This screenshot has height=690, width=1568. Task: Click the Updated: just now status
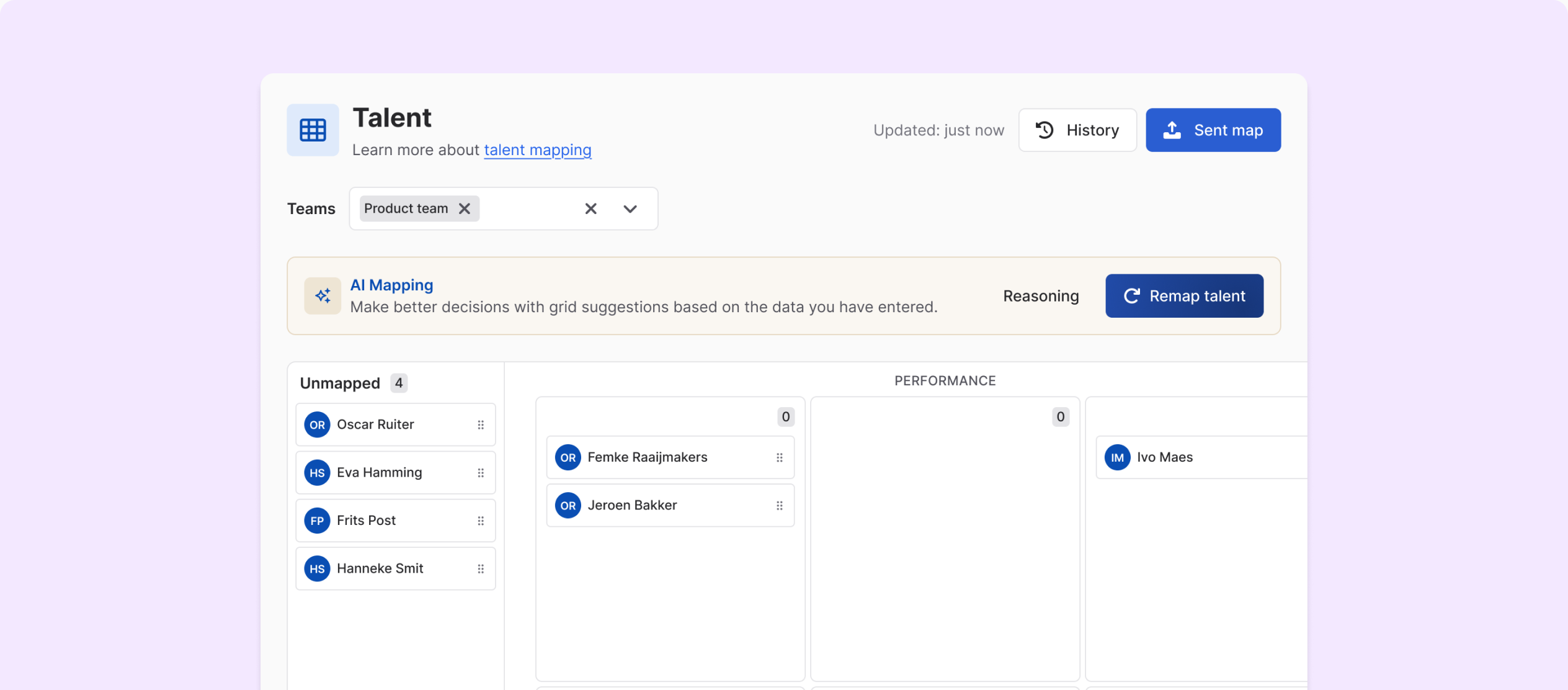point(938,130)
